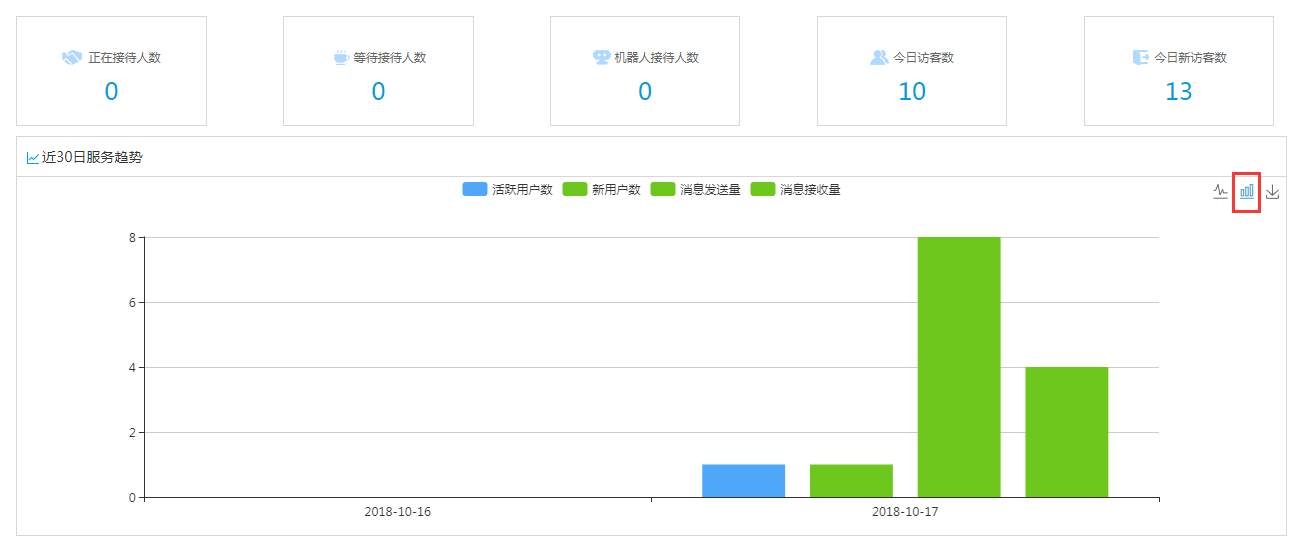Screen dimensions: 1303x547
Task: Switch chart to bar view
Action: coord(1247,191)
